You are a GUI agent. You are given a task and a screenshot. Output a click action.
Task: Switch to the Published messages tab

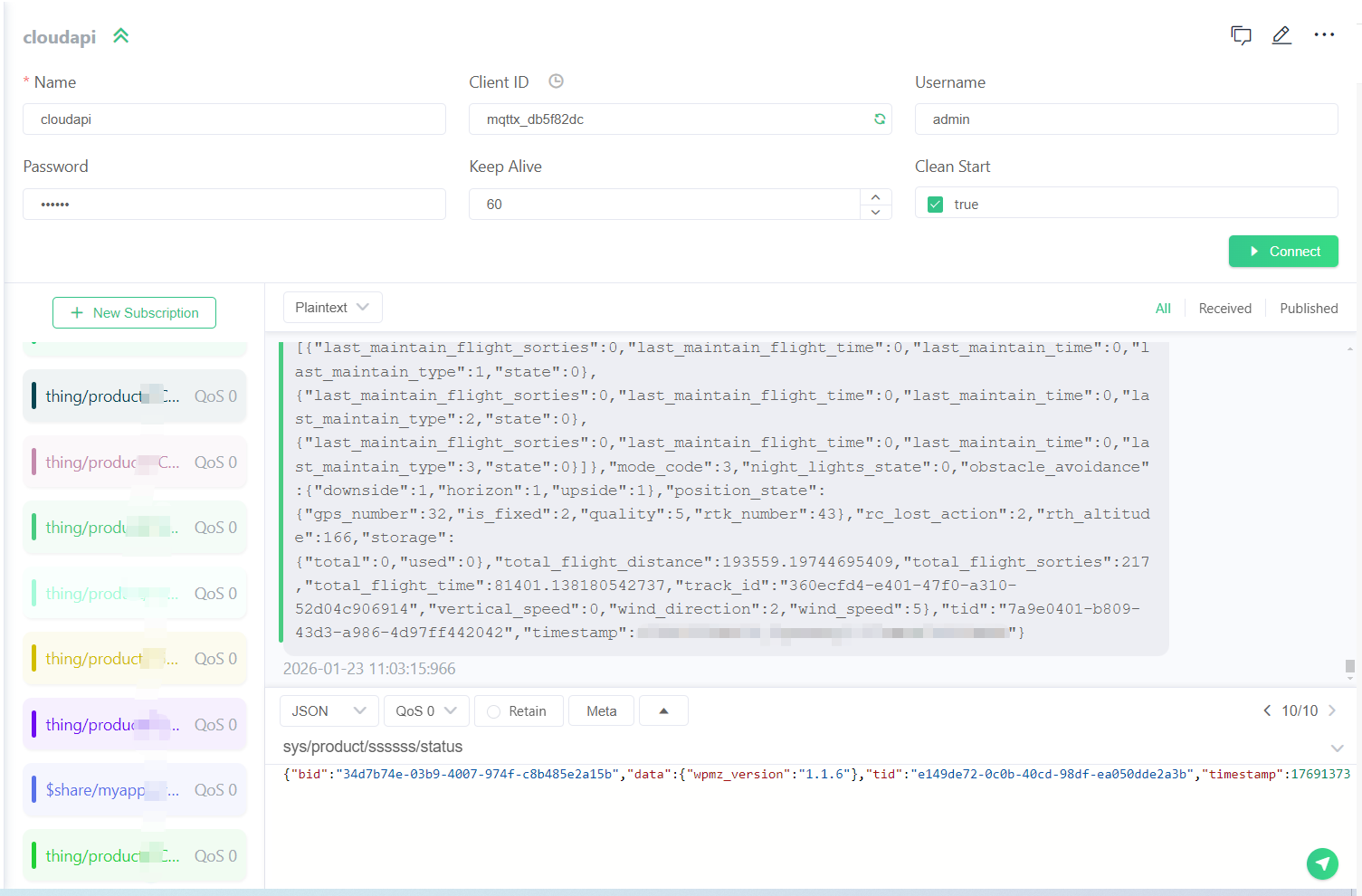tap(1308, 309)
